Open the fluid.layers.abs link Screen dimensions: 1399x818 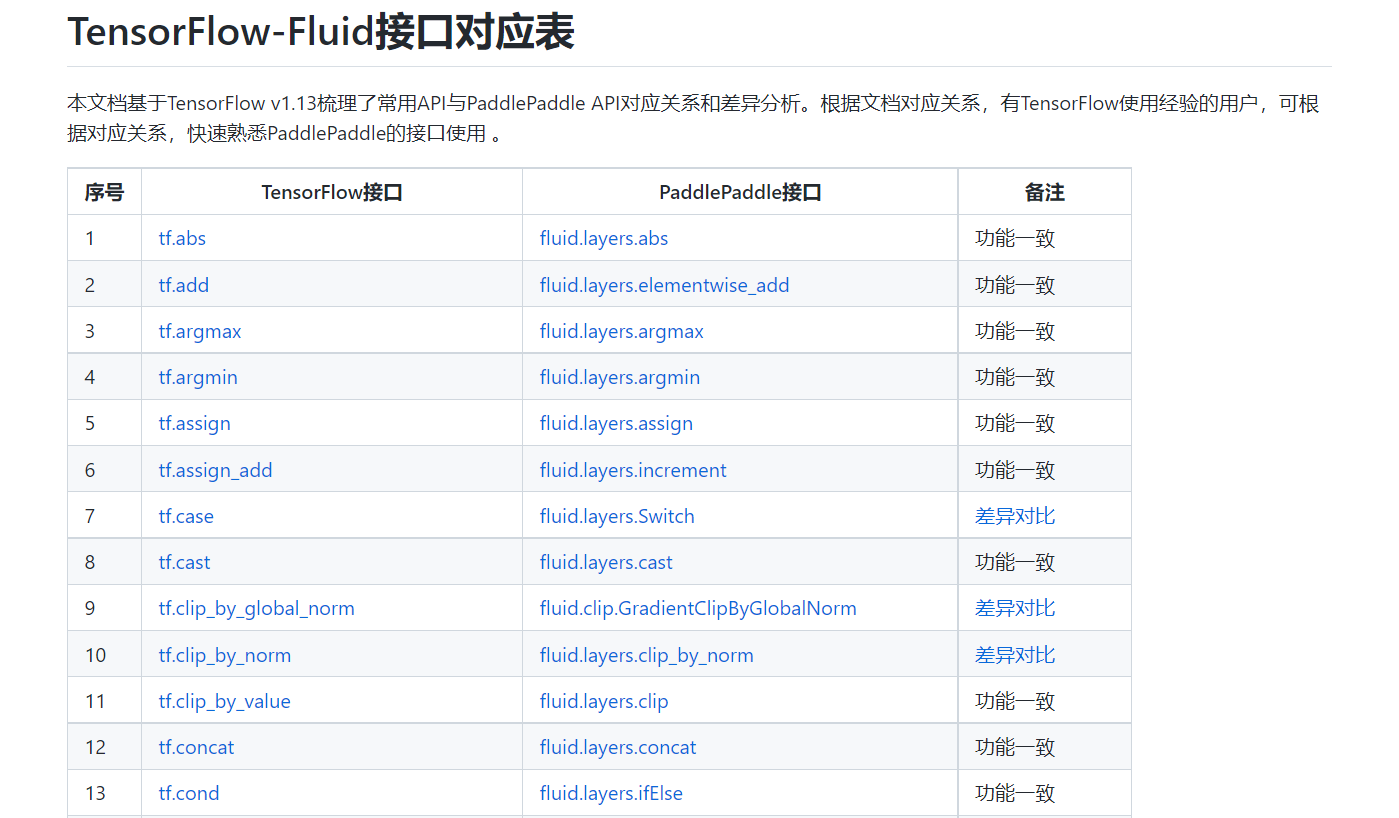pos(604,238)
